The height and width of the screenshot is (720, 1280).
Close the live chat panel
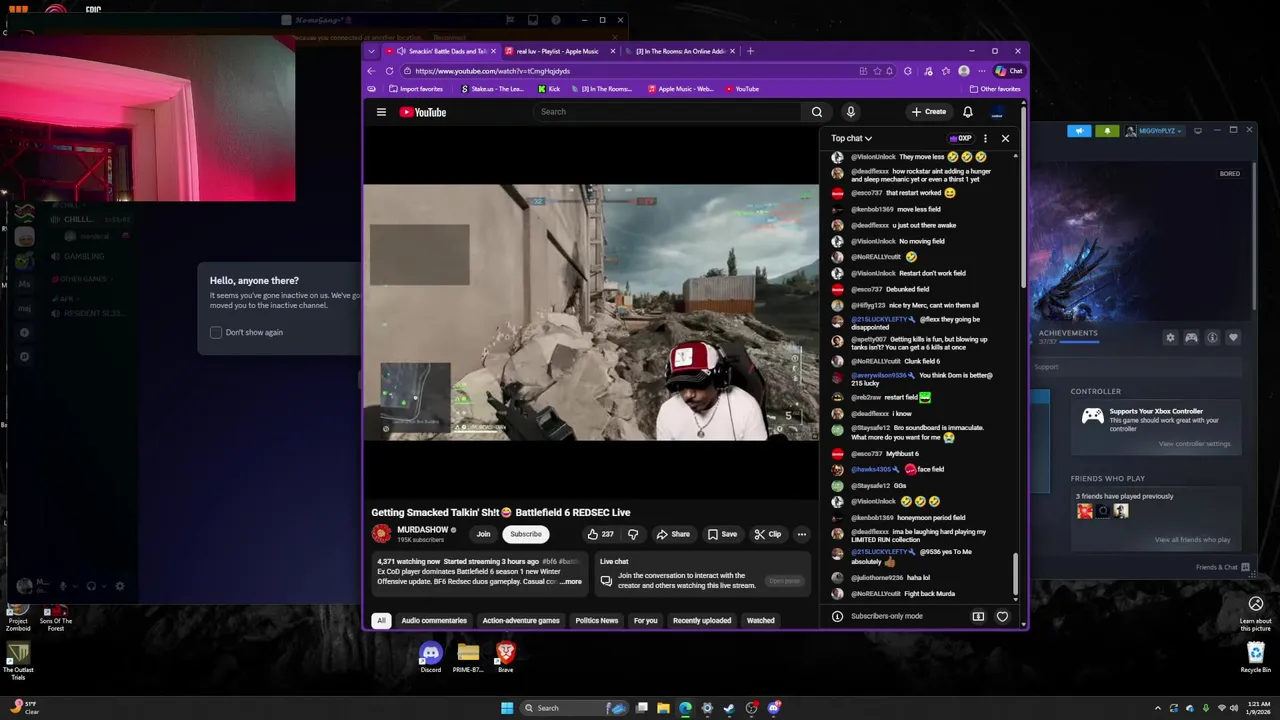point(1005,138)
